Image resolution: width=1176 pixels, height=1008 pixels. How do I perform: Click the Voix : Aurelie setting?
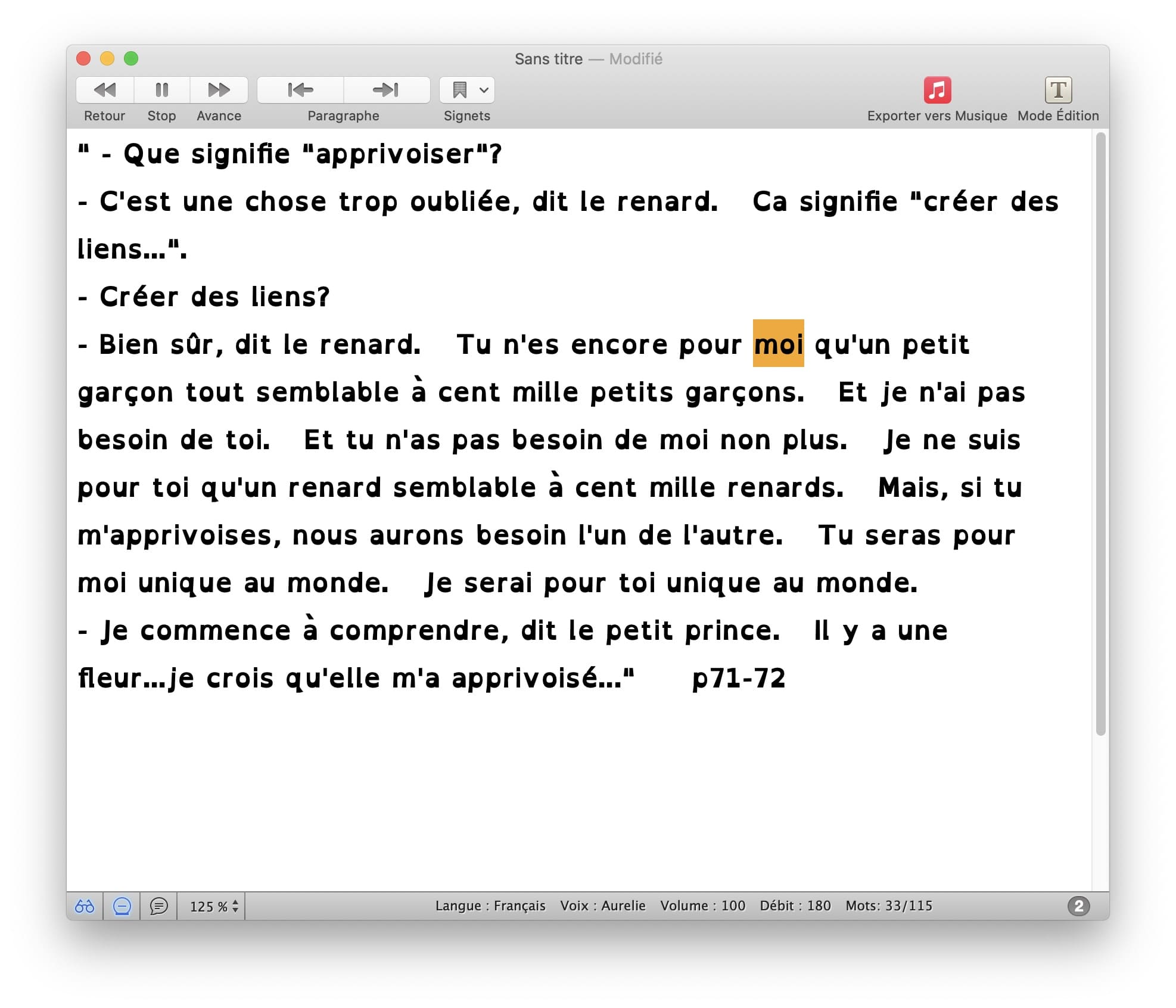point(602,906)
